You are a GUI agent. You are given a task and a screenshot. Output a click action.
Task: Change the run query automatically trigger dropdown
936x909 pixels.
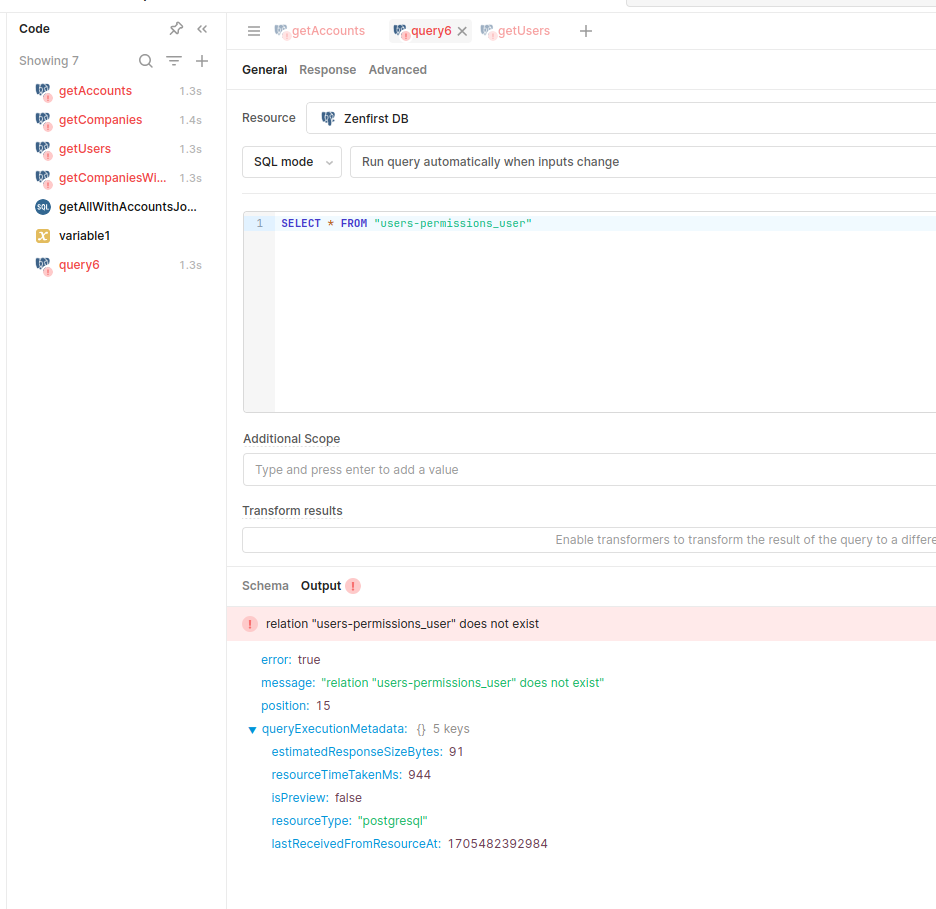(640, 162)
